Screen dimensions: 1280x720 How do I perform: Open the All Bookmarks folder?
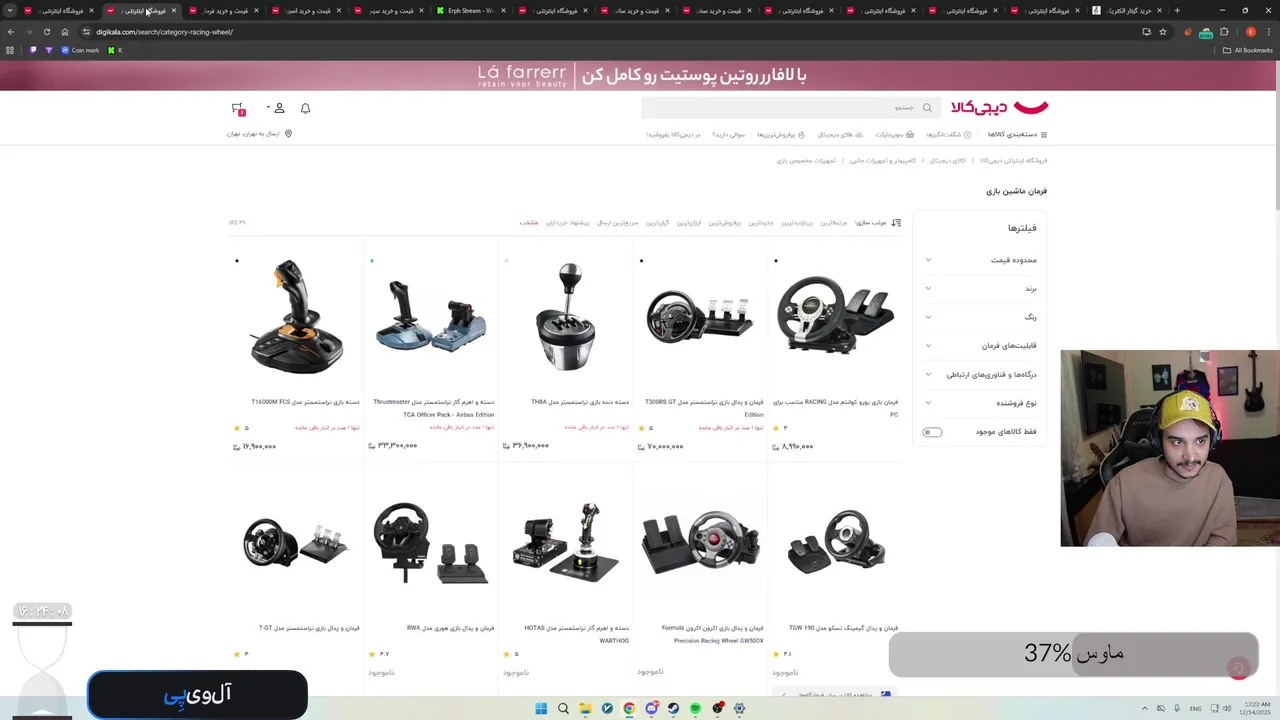pyautogui.click(x=1248, y=50)
